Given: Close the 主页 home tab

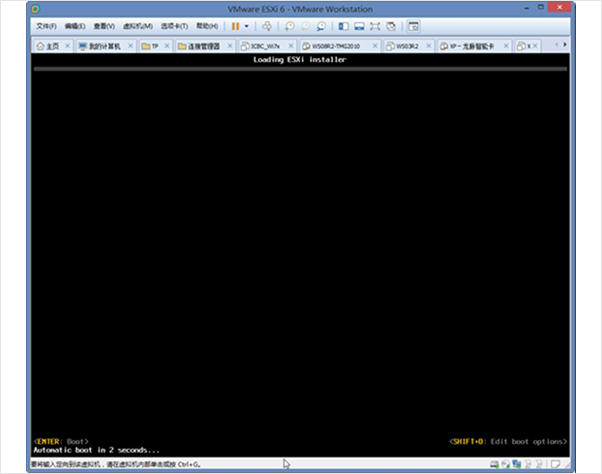Looking at the screenshot, I should (x=68, y=46).
